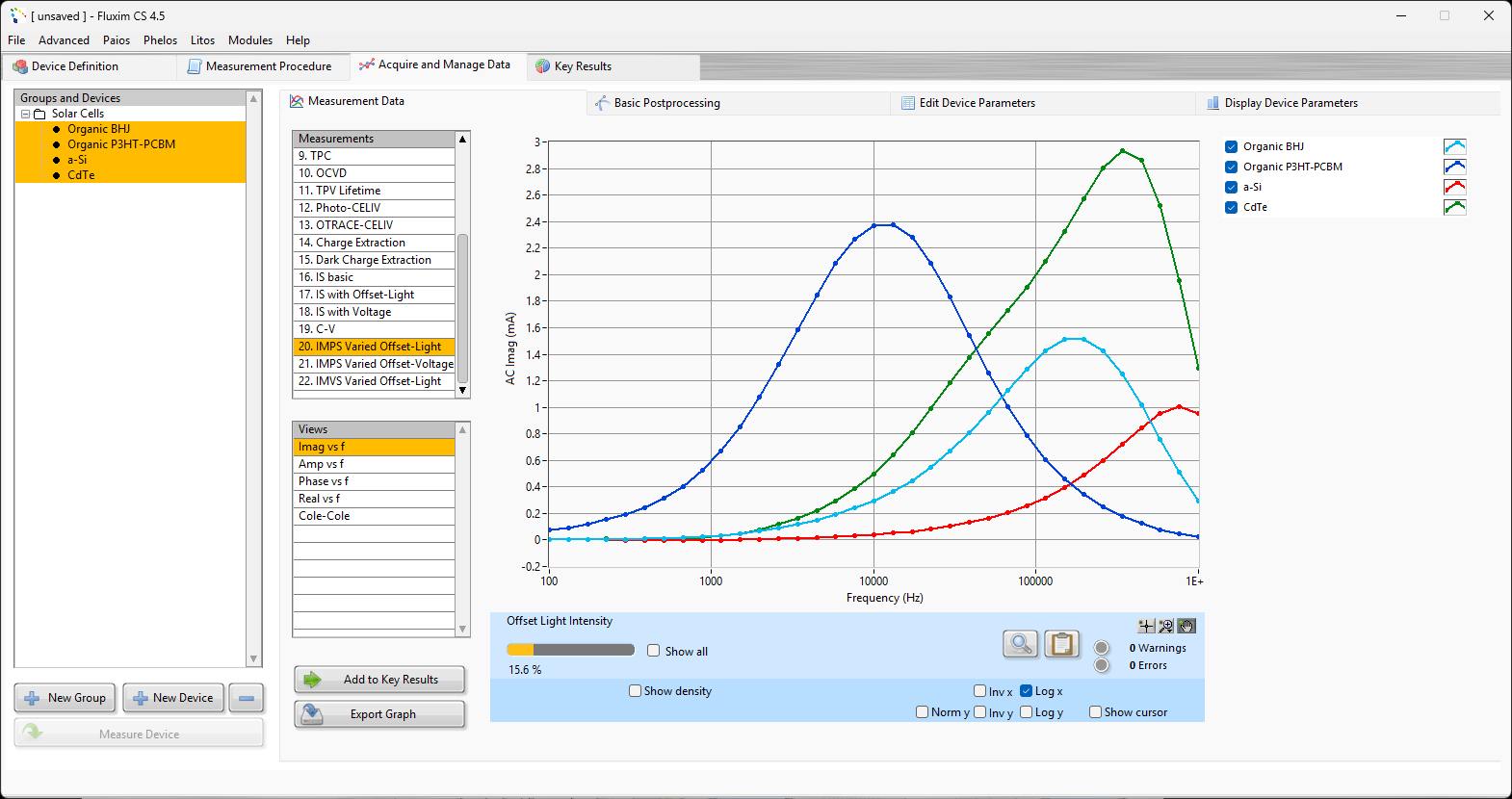The image size is (1512, 799).
Task: Disable the Log x checkbox
Action: (x=1027, y=690)
